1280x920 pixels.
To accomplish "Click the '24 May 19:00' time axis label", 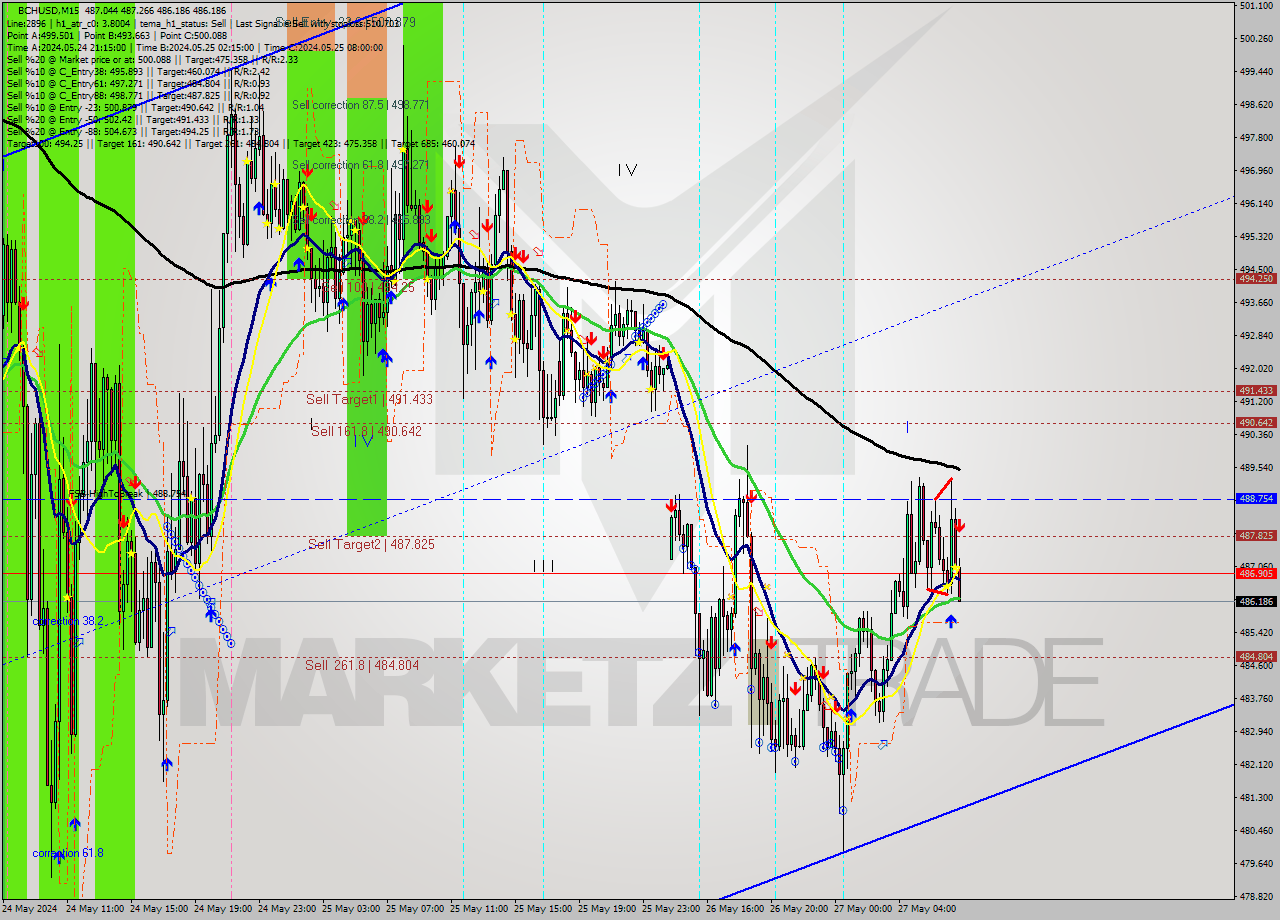I will [225, 909].
